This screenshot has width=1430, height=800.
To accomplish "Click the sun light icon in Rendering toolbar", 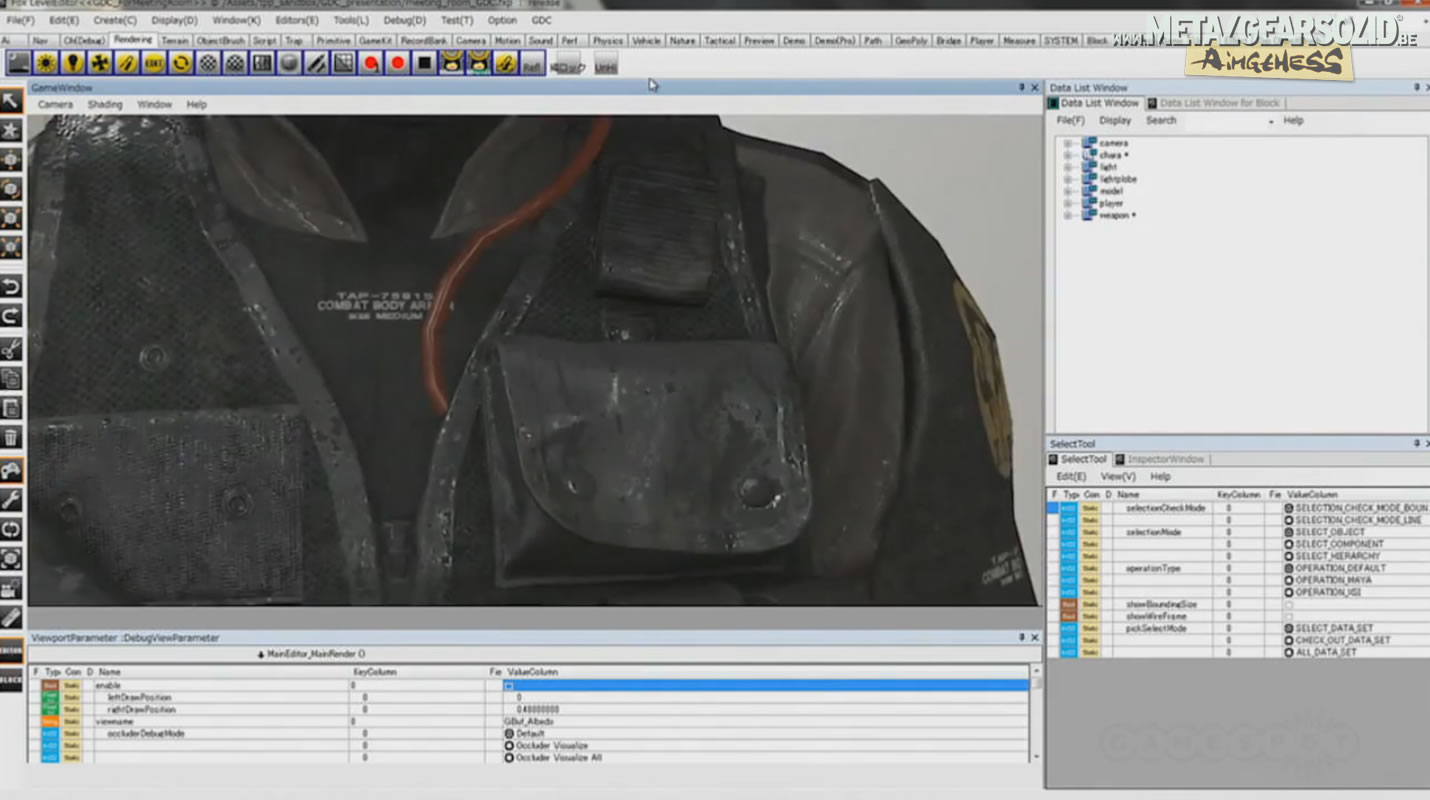I will click(x=46, y=63).
